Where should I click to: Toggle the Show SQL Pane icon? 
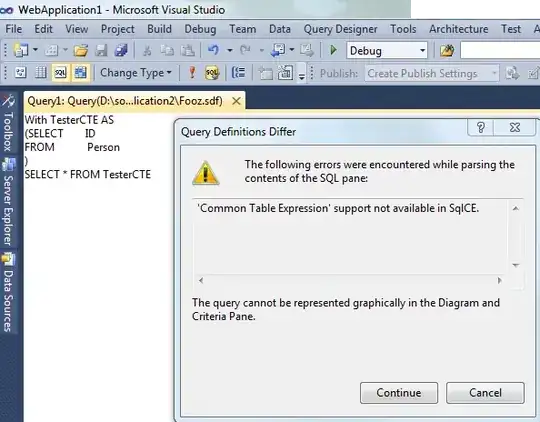[60, 73]
